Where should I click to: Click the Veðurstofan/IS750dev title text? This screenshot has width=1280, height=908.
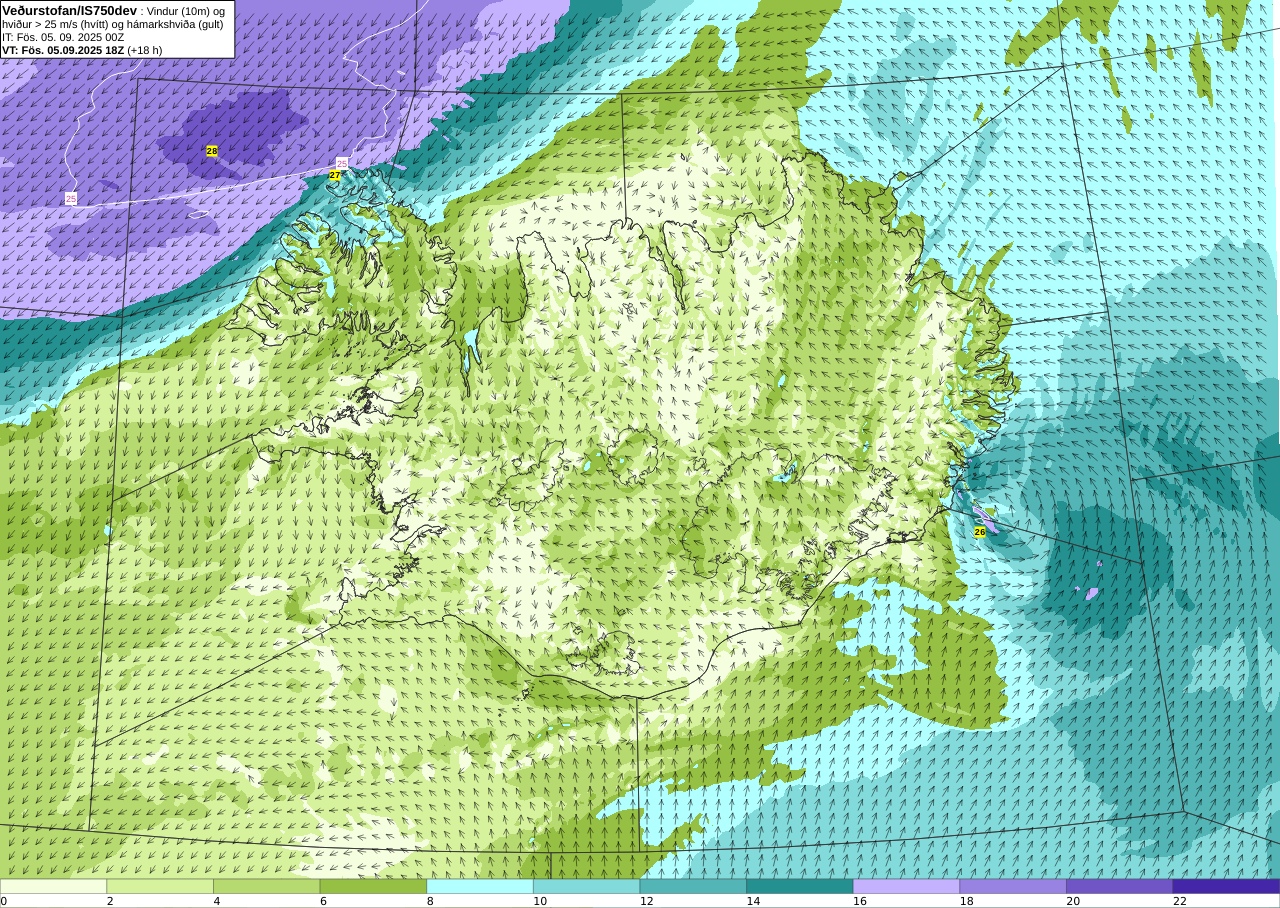coord(70,10)
